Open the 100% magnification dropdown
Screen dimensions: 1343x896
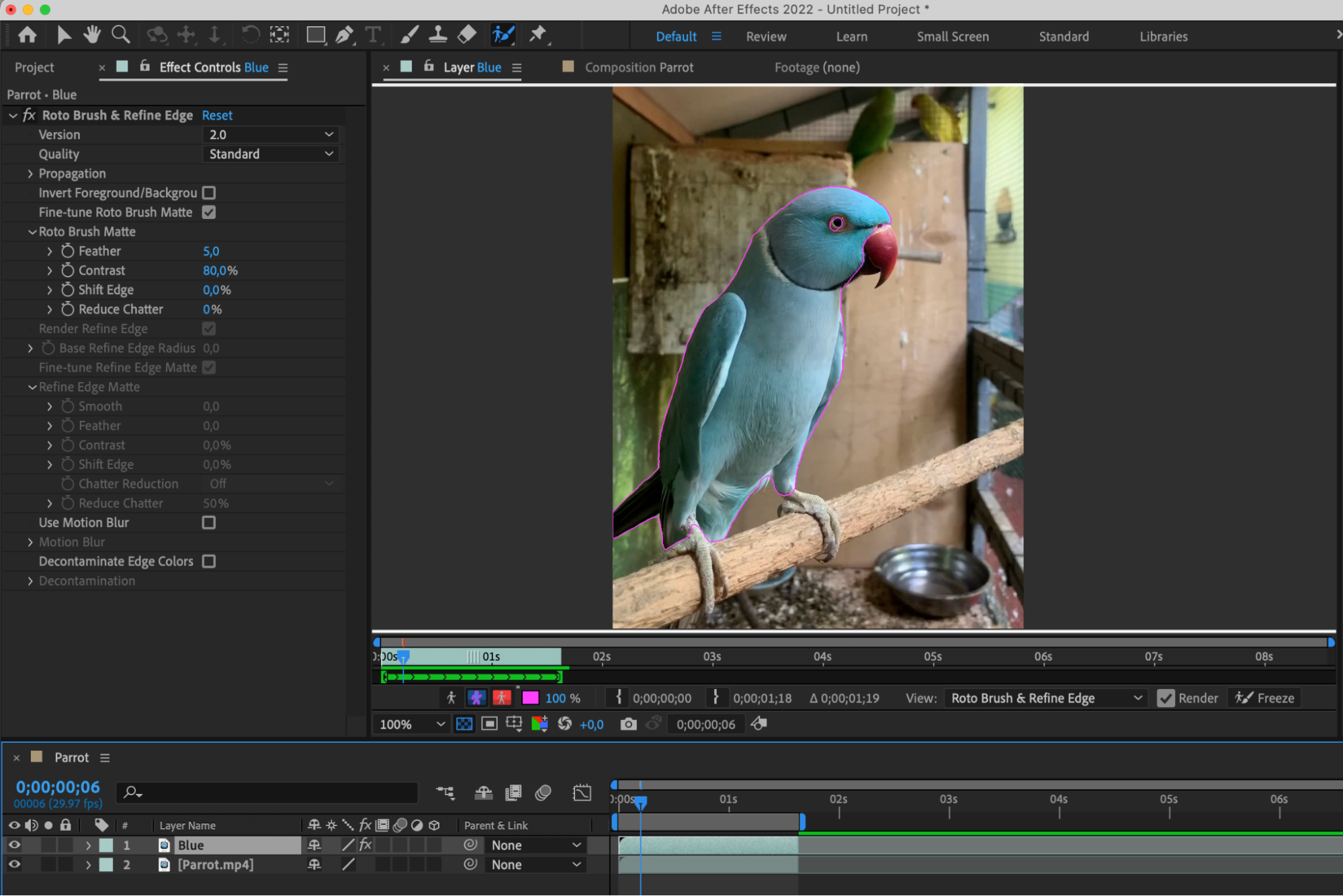411,725
